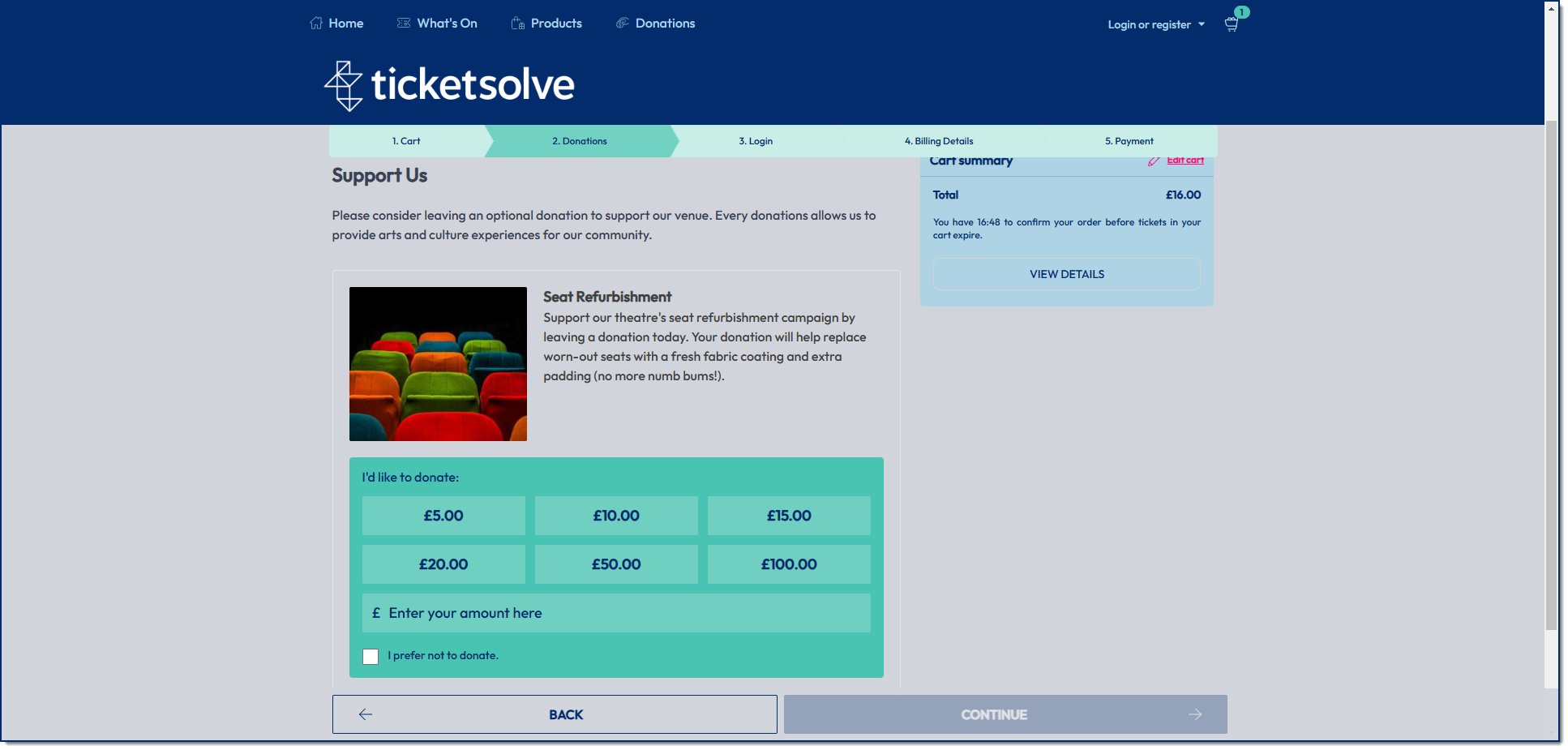Image resolution: width=1568 pixels, height=750 pixels.
Task: Click the '£16.00' cart total
Action: (1184, 195)
